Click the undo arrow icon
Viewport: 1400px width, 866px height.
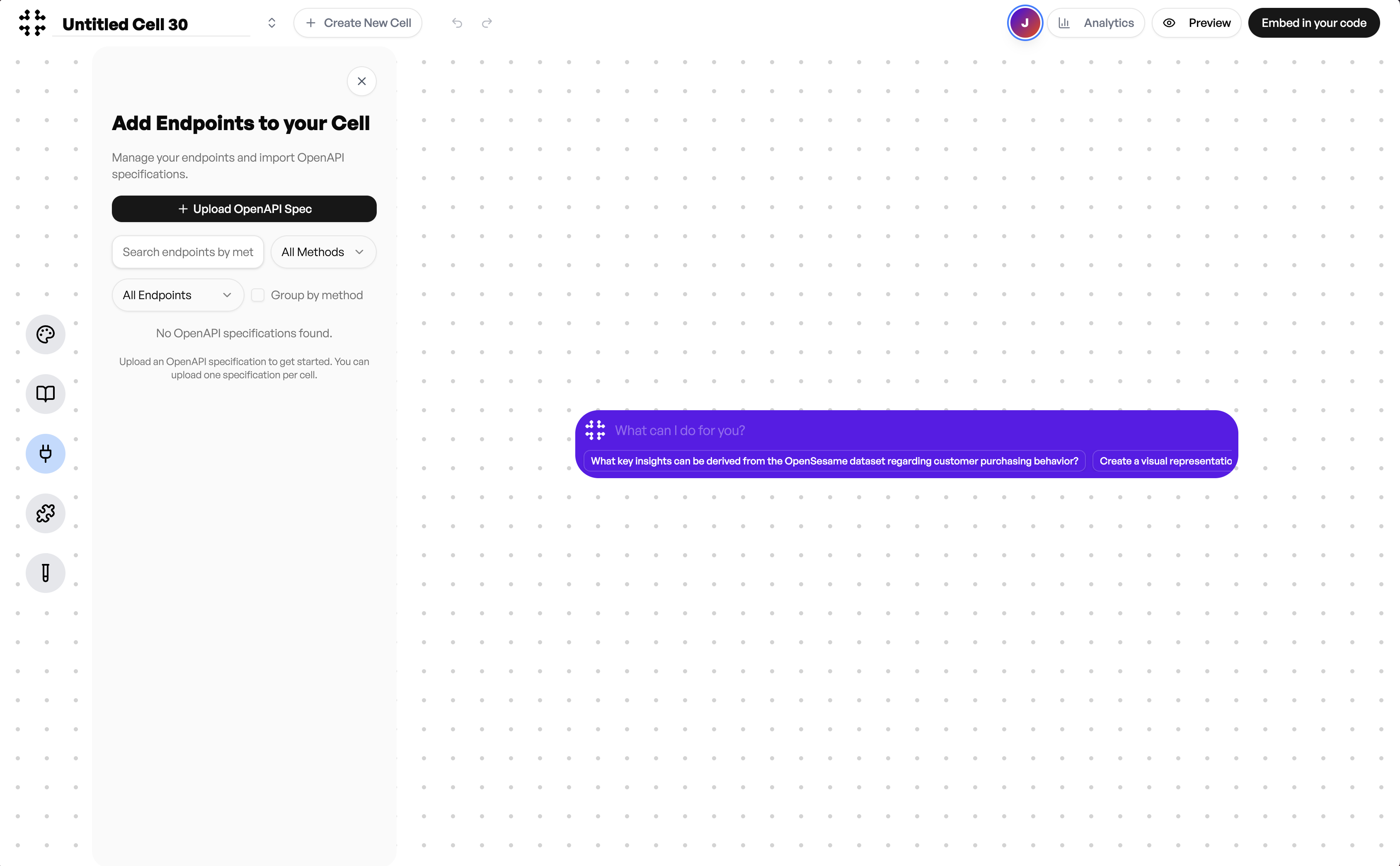click(x=457, y=23)
